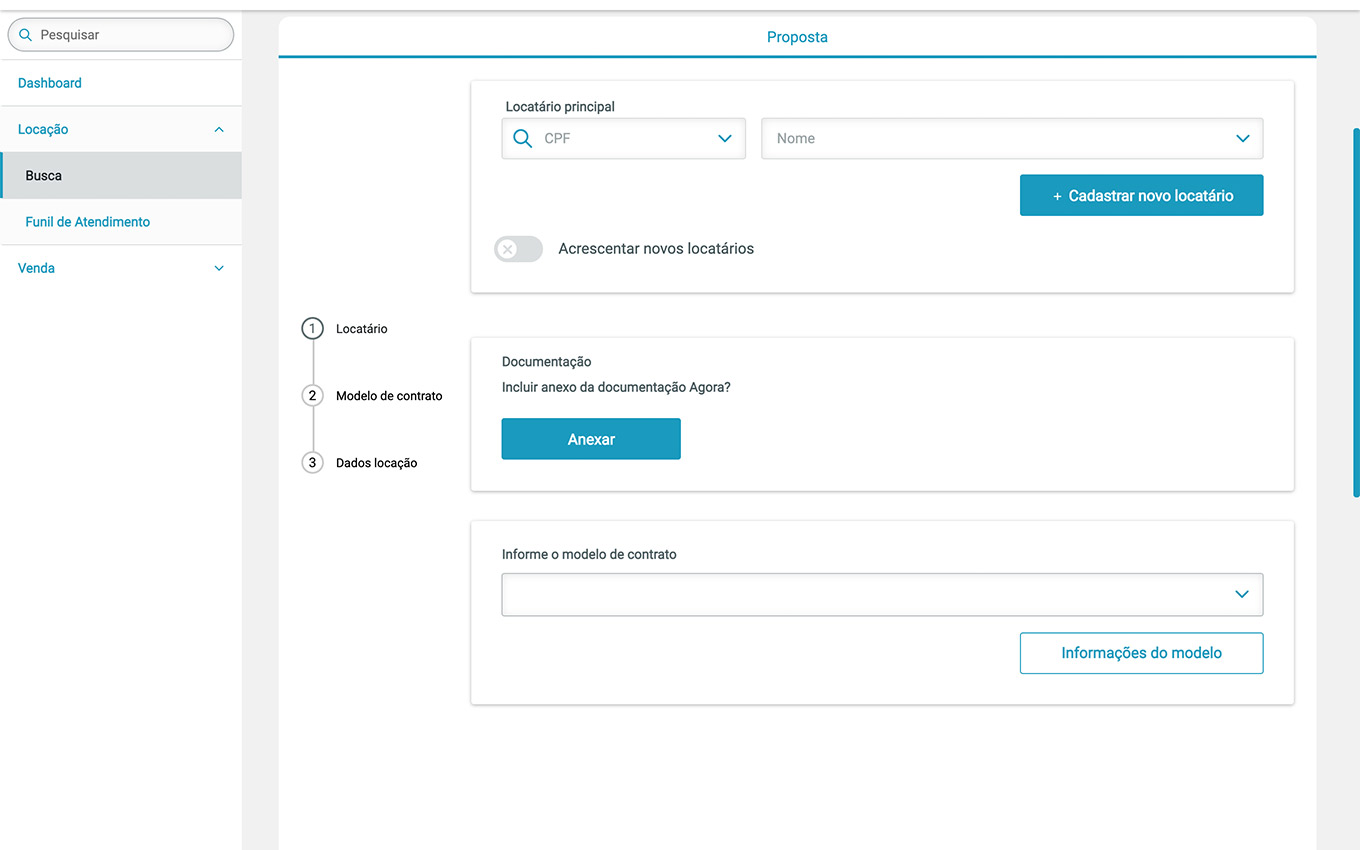
Task: Click the page vertical scrollbar
Action: [1355, 312]
